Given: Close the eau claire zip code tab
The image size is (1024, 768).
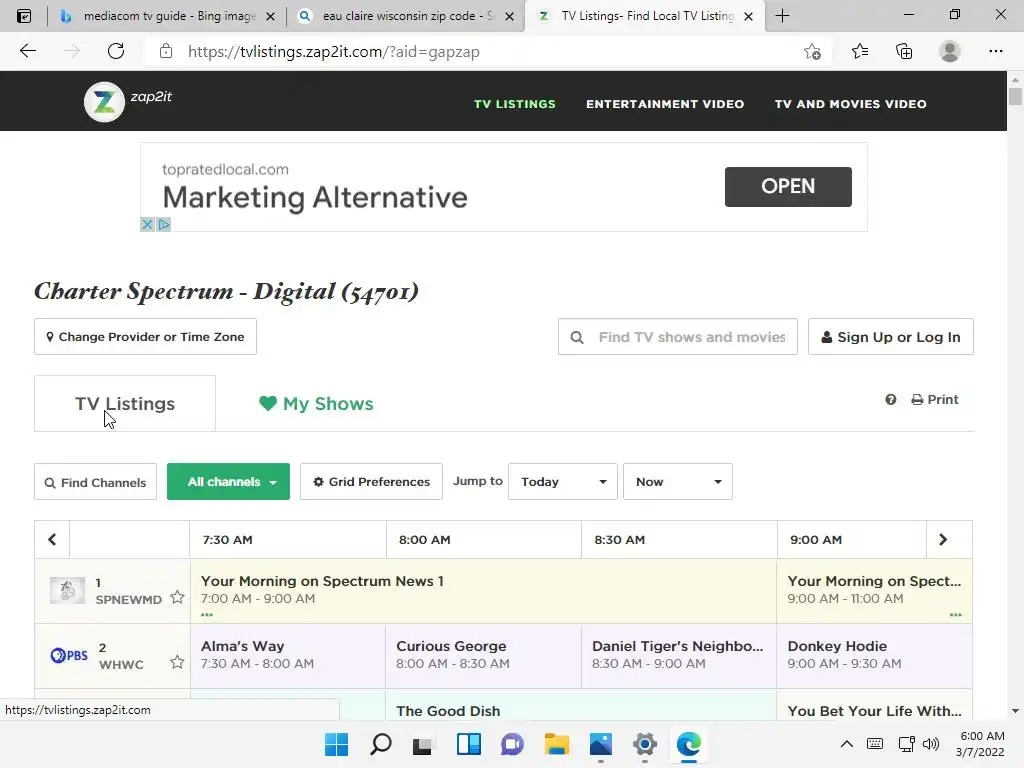Looking at the screenshot, I should pos(509,16).
